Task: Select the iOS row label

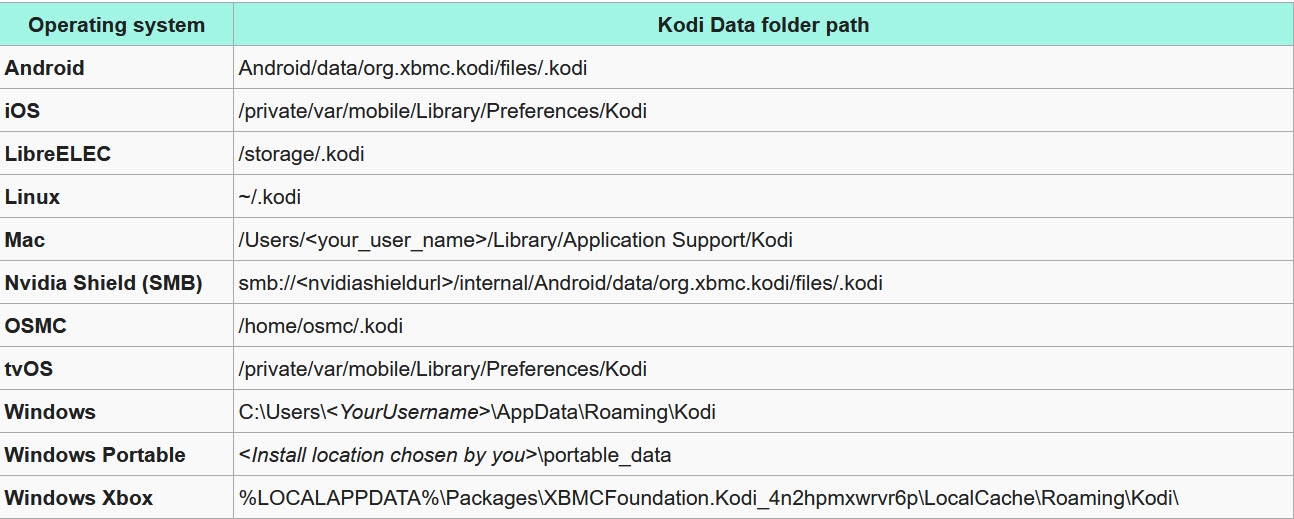Action: (23, 111)
